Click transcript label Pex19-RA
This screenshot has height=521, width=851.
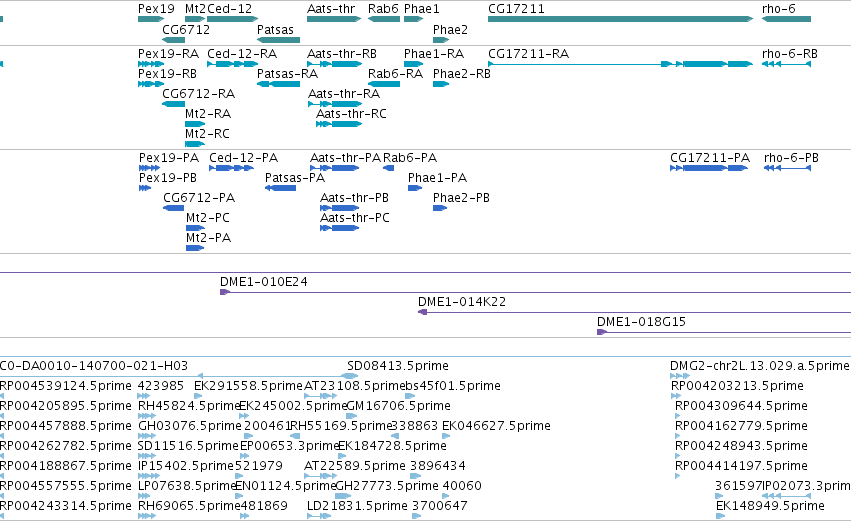click(x=168, y=54)
